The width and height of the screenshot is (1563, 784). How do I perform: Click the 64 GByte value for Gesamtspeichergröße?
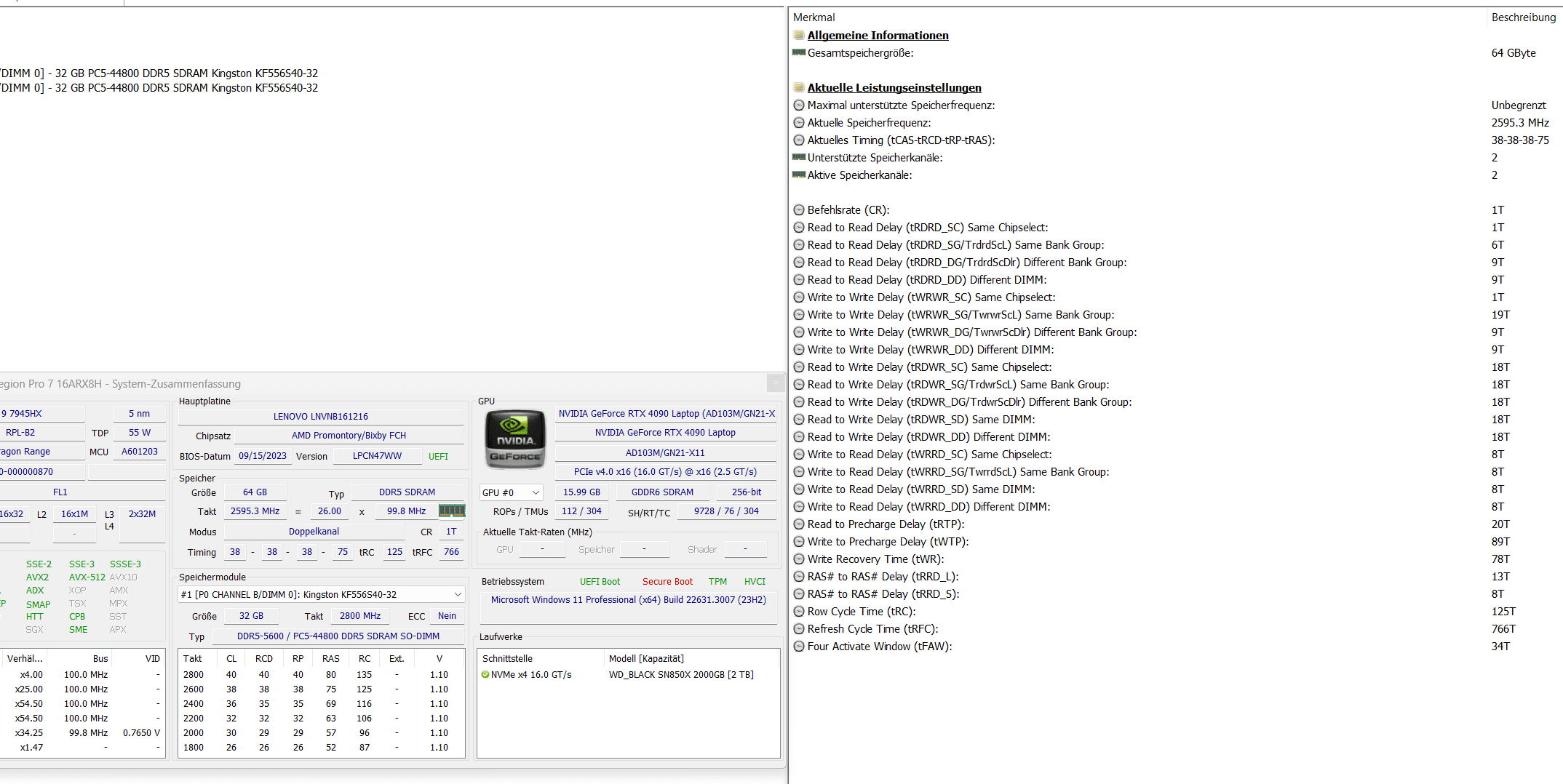coord(1514,52)
